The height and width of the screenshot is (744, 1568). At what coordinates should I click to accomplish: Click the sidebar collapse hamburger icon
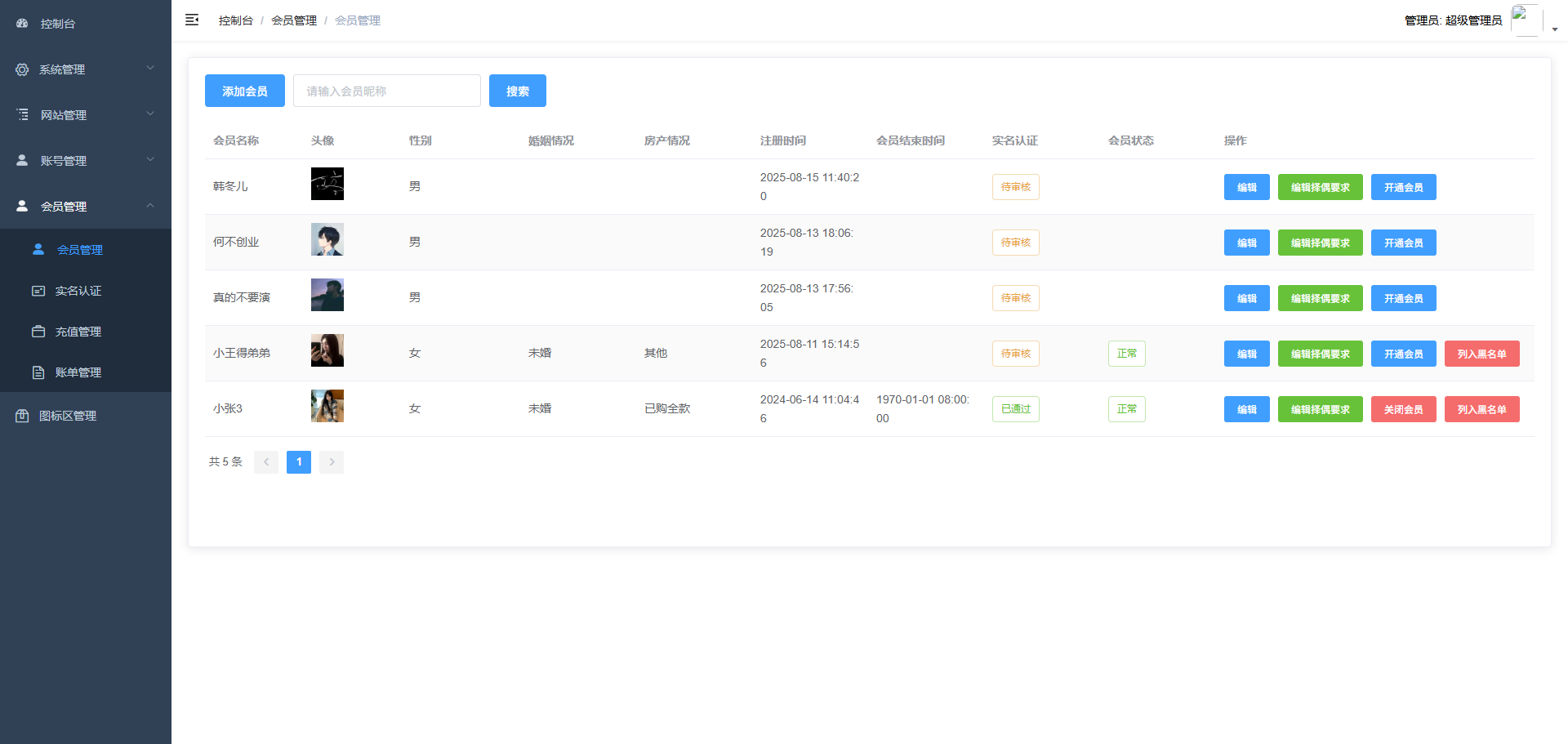point(192,20)
